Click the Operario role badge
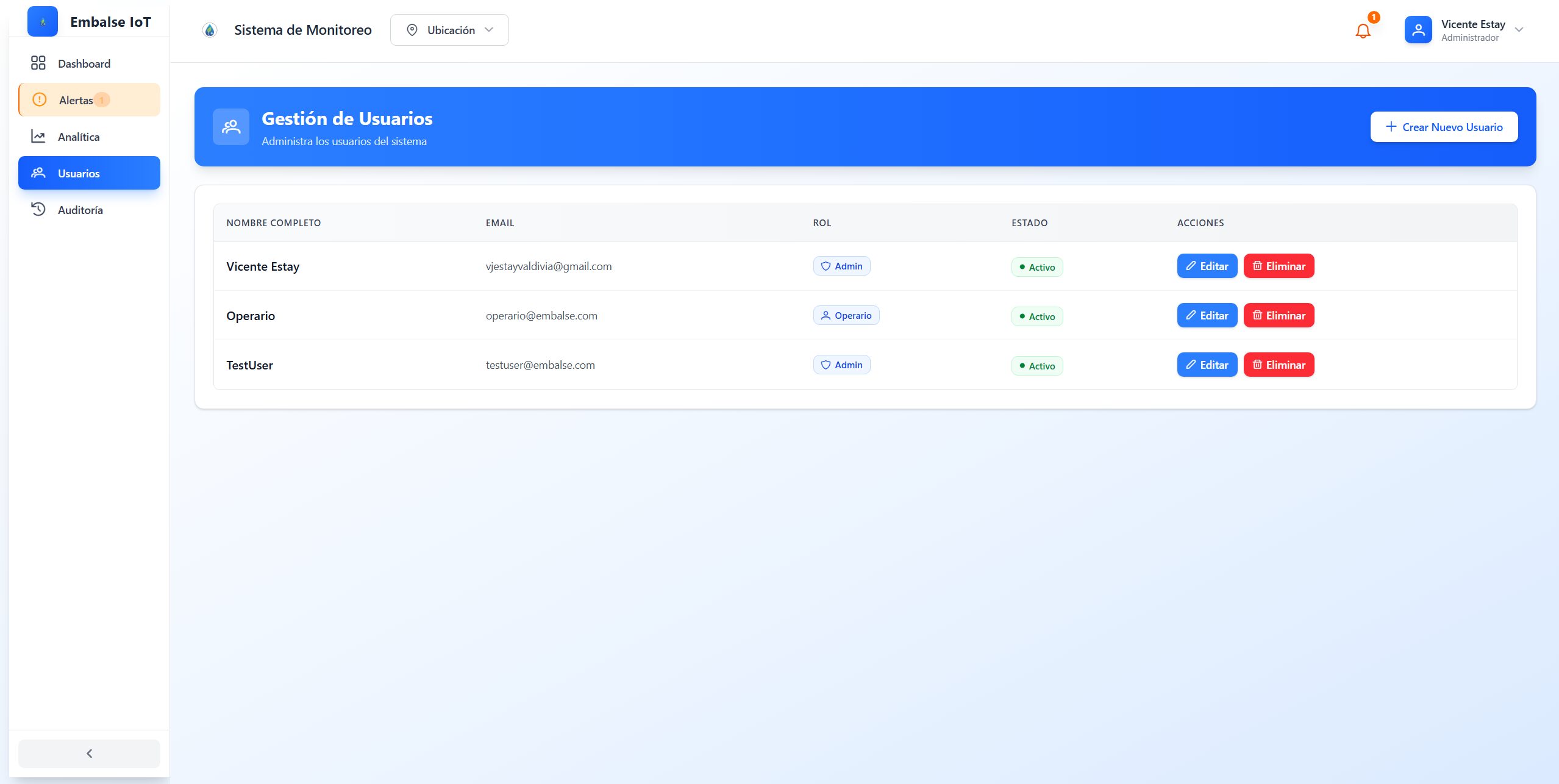Image resolution: width=1559 pixels, height=784 pixels. click(846, 315)
